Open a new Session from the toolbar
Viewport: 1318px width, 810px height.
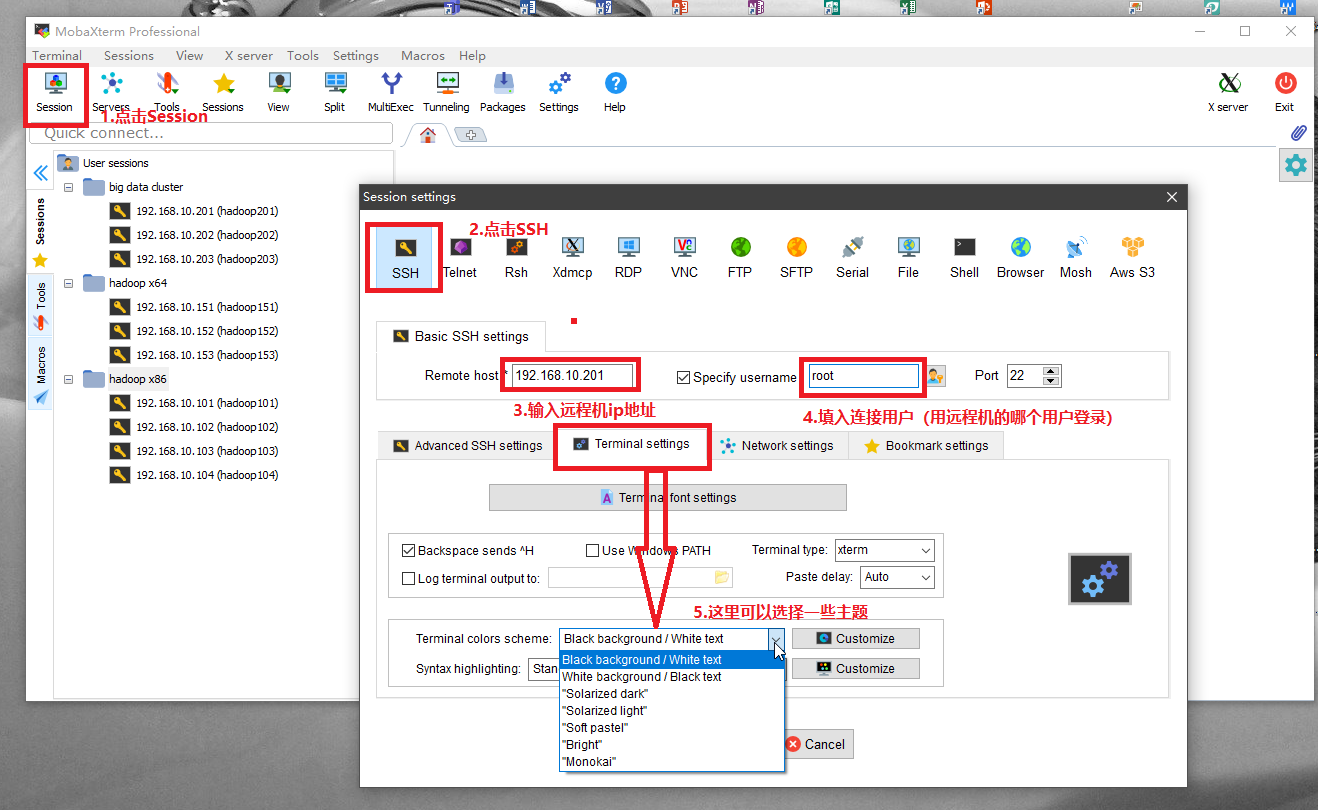(x=54, y=92)
